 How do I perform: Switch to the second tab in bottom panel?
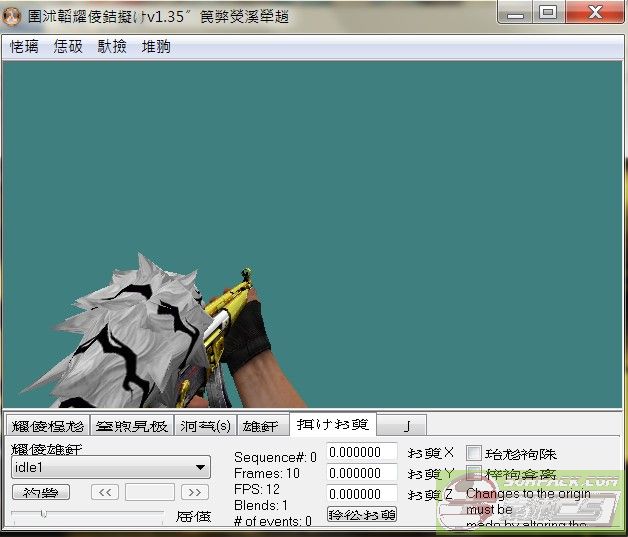[x=133, y=425]
